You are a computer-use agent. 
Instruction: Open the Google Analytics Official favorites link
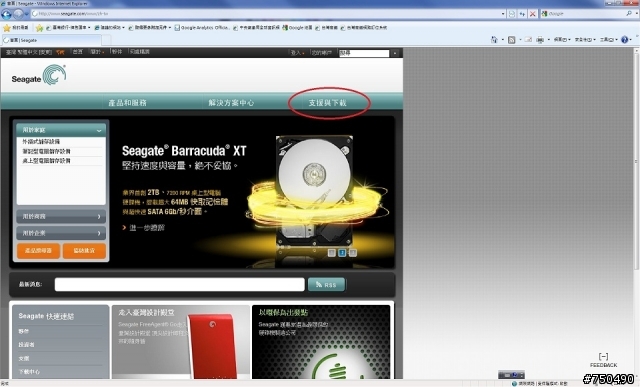coord(202,28)
